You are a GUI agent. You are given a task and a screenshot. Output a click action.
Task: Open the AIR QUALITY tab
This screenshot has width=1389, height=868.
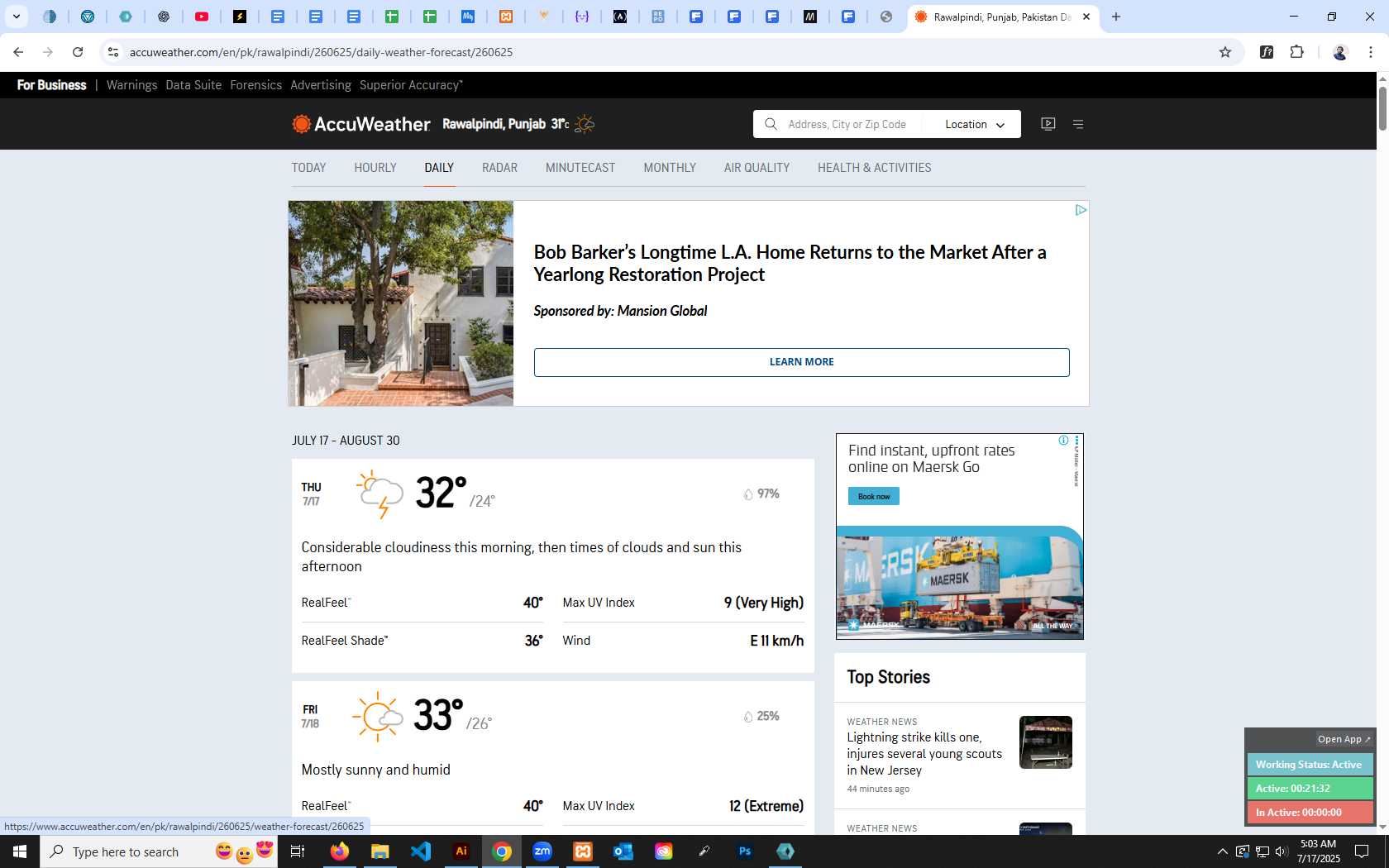pyautogui.click(x=757, y=168)
